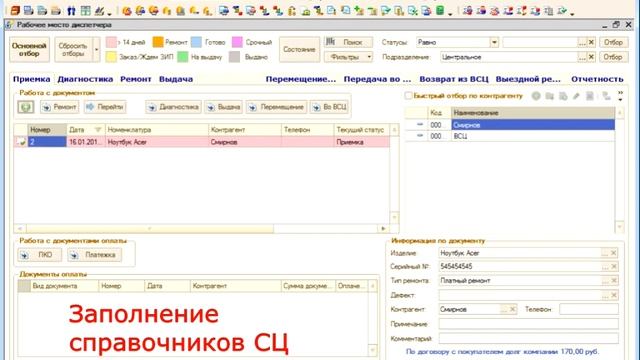Click the Состояние button
Viewport: 640px width, 360px height.
tap(299, 49)
